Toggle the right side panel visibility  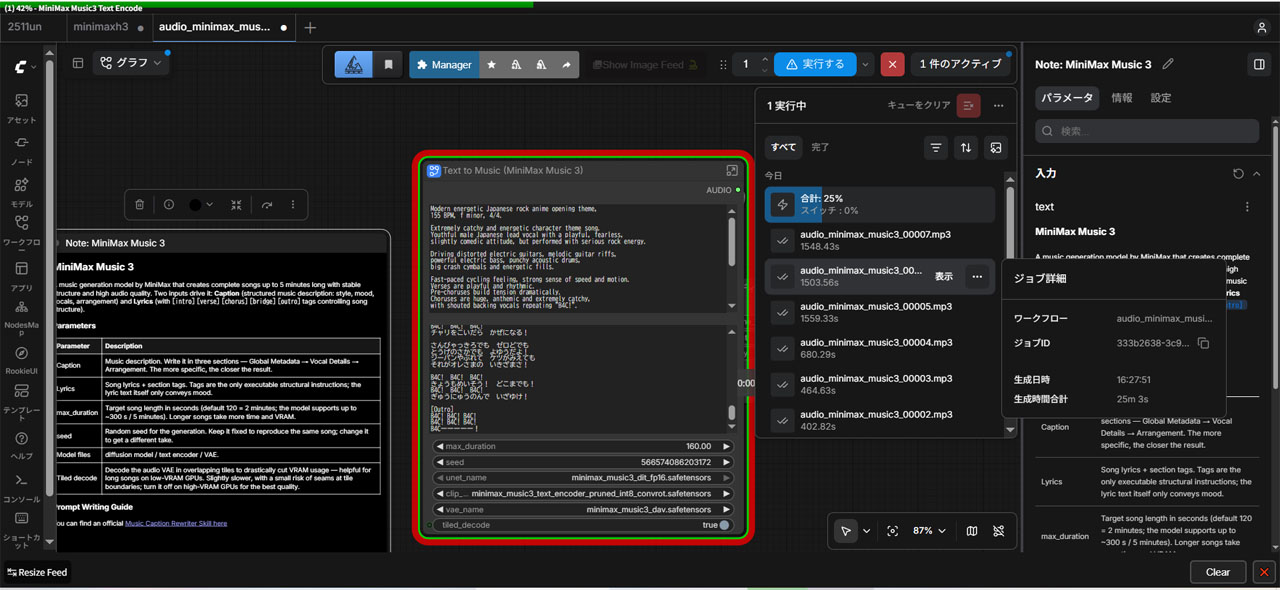1259,64
